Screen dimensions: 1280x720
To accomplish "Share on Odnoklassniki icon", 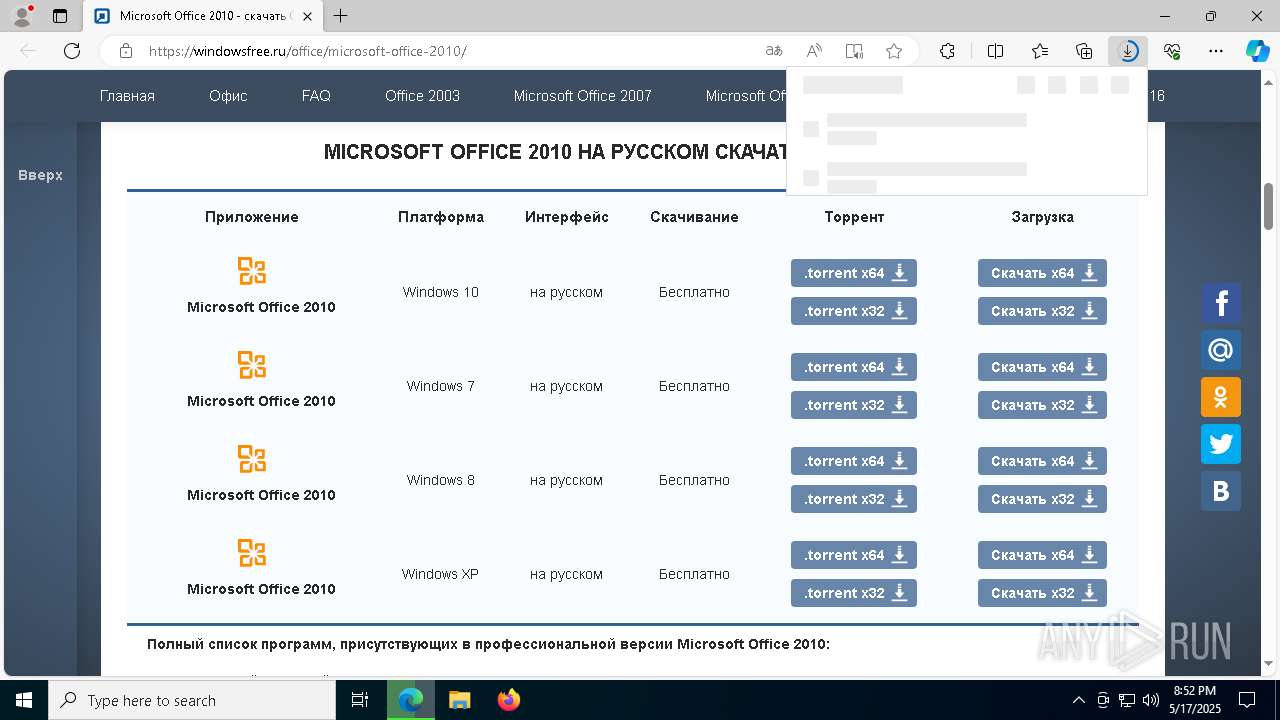I will 1221,397.
